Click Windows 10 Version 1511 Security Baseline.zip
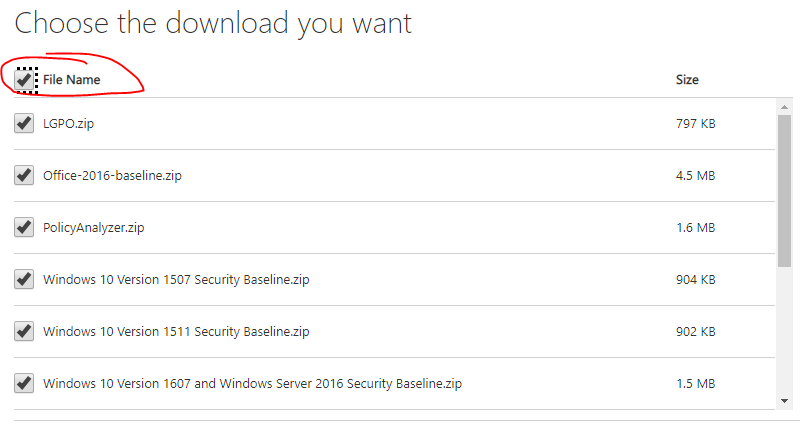This screenshot has height=442, width=800. click(x=176, y=332)
